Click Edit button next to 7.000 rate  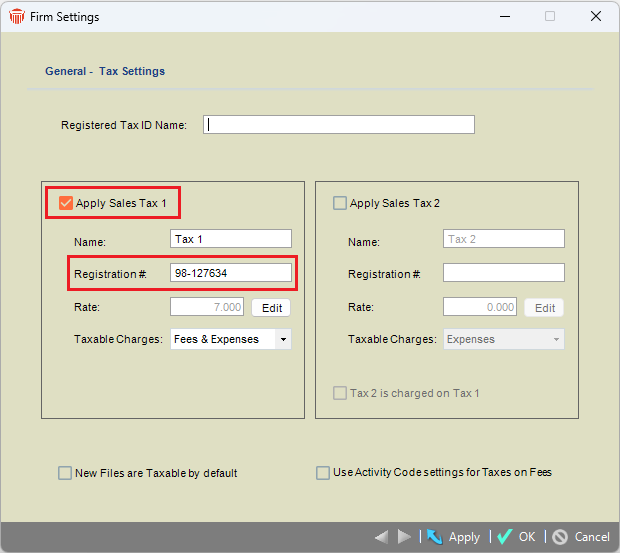point(271,308)
